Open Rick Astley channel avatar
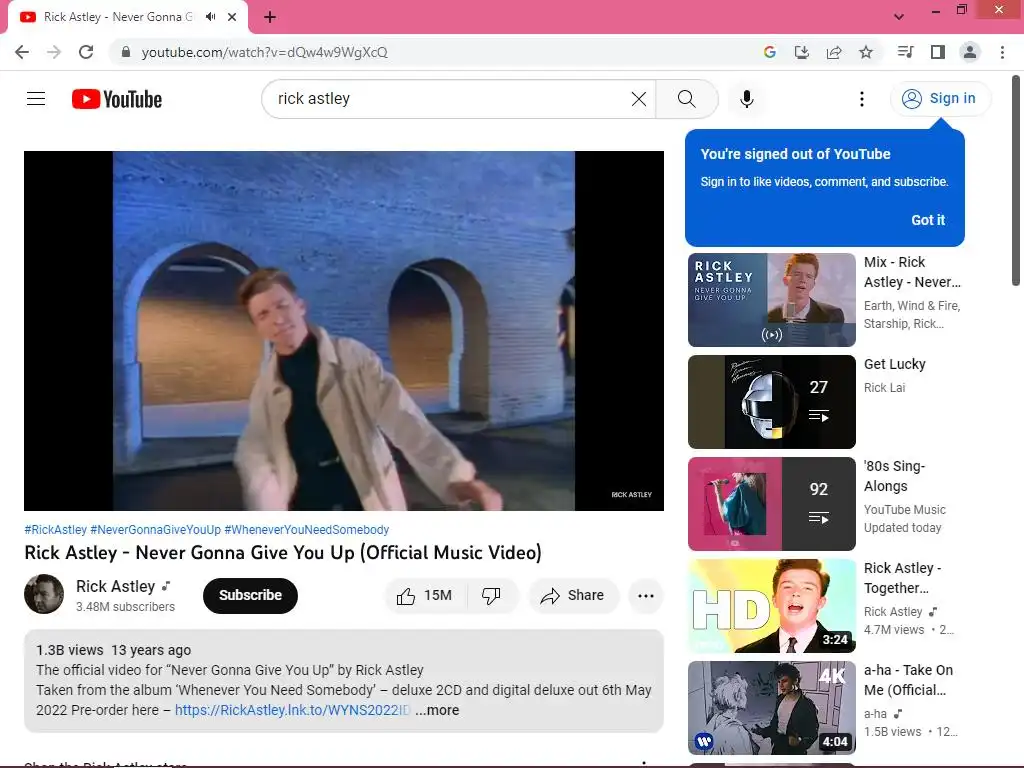The height and width of the screenshot is (768, 1024). [x=44, y=594]
